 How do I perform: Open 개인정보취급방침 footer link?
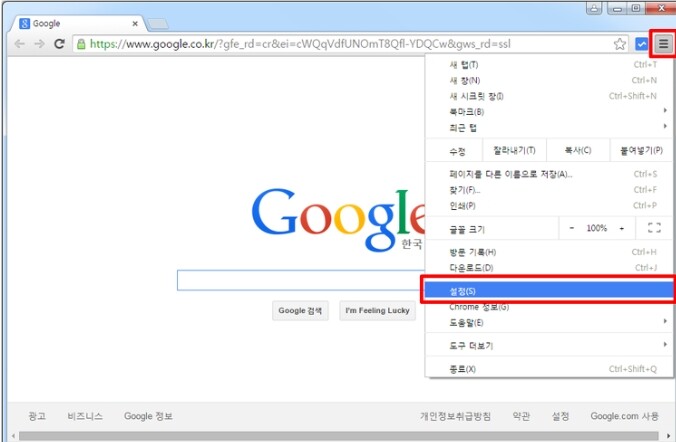tap(456, 416)
